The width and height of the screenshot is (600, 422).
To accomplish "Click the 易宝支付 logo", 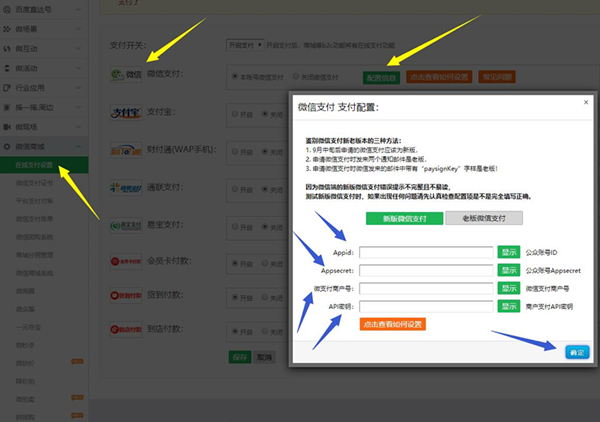I will pos(126,225).
